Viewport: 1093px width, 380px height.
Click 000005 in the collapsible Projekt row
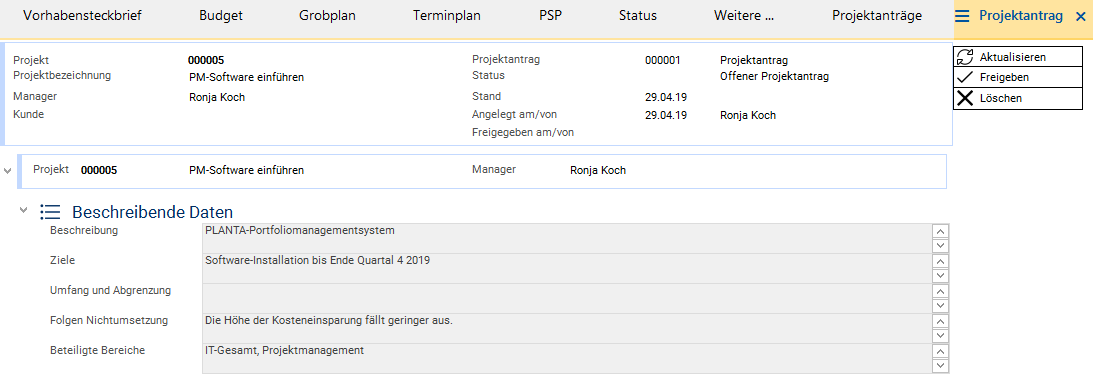click(x=99, y=170)
